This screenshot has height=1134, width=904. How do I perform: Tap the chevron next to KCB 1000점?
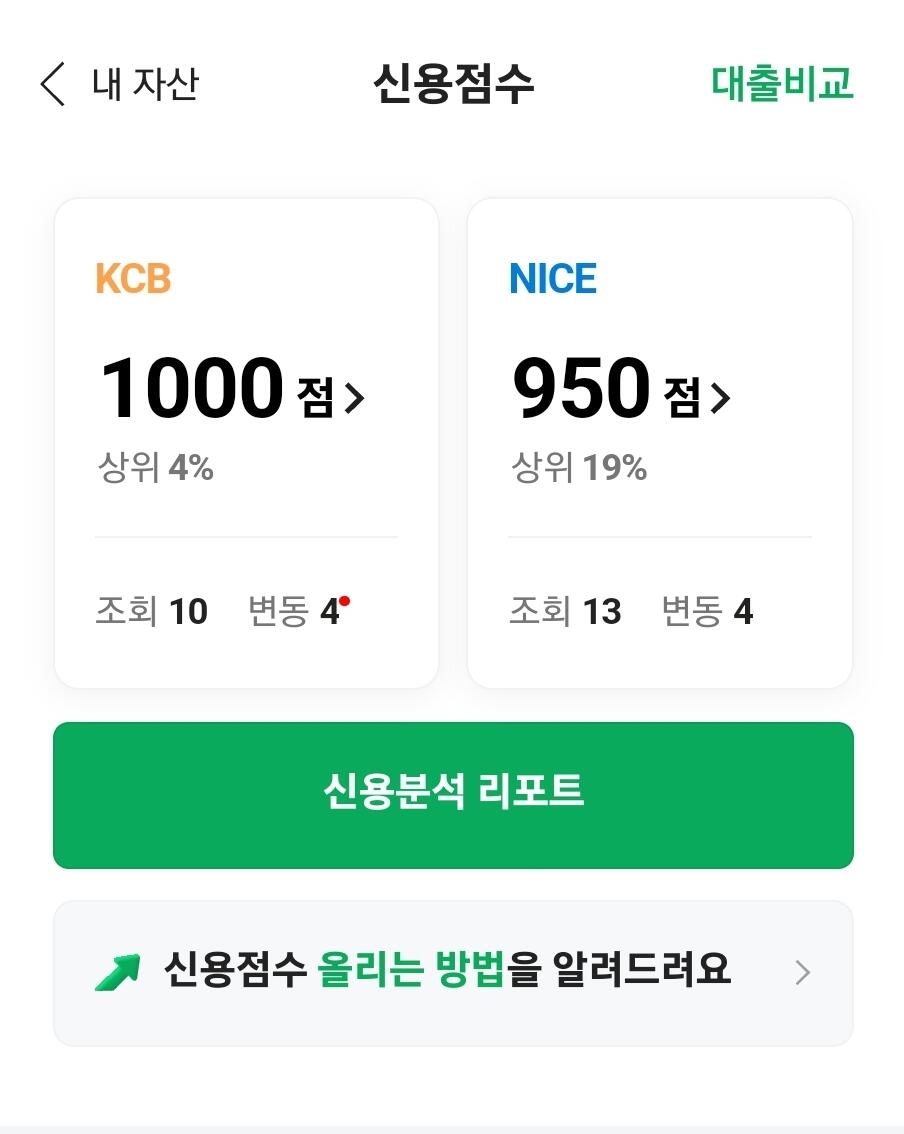(355, 400)
